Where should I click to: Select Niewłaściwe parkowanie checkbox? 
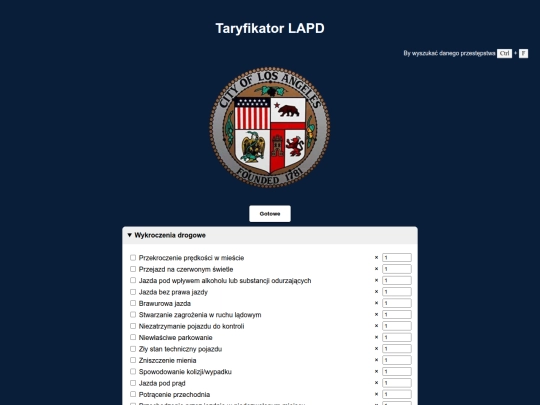click(133, 337)
